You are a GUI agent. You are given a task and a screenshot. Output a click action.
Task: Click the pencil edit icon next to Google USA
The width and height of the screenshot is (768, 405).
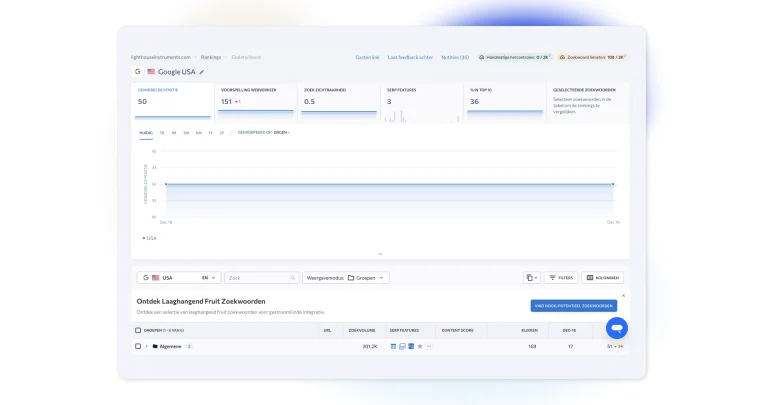coord(202,72)
